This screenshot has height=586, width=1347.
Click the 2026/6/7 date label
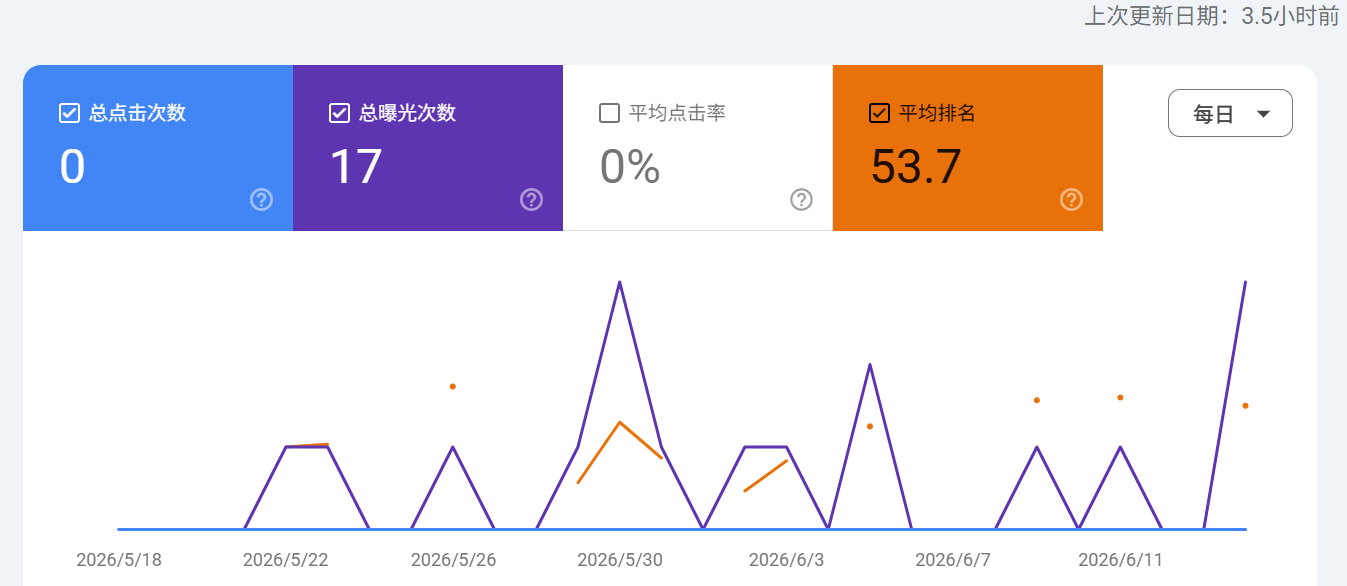point(953,559)
